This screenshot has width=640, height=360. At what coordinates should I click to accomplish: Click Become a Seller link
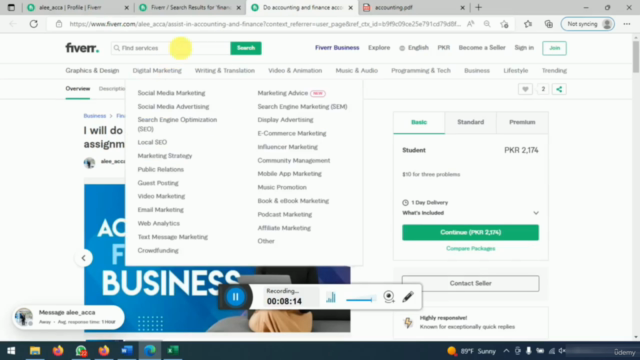click(482, 48)
